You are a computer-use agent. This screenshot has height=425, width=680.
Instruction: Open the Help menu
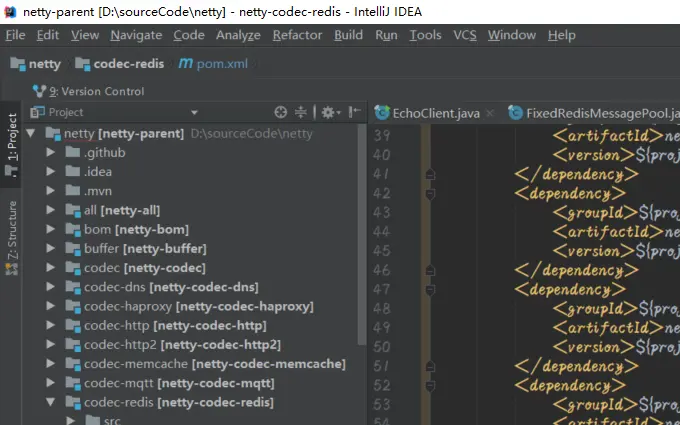coord(562,35)
